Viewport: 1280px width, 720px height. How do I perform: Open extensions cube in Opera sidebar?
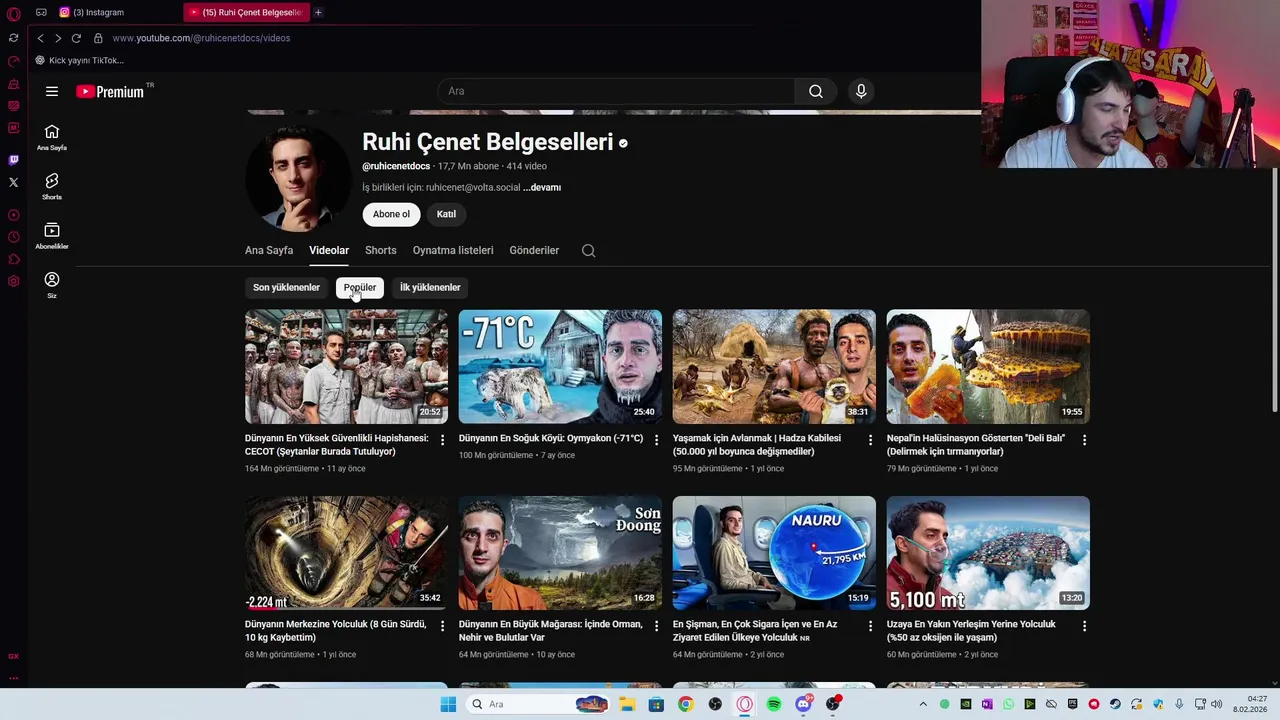(x=13, y=259)
